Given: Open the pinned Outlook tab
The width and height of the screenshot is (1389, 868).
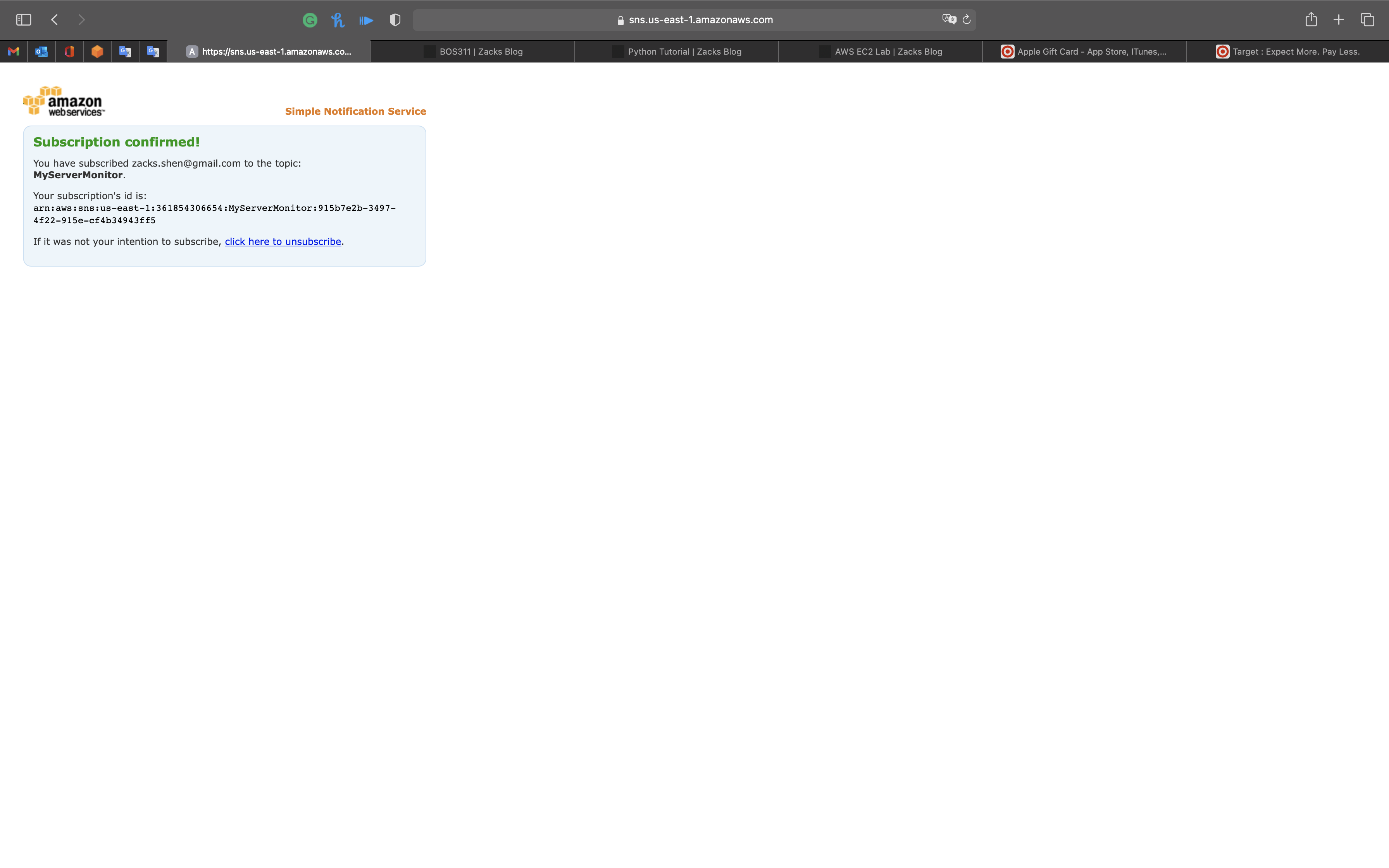Looking at the screenshot, I should pyautogui.click(x=41, y=52).
